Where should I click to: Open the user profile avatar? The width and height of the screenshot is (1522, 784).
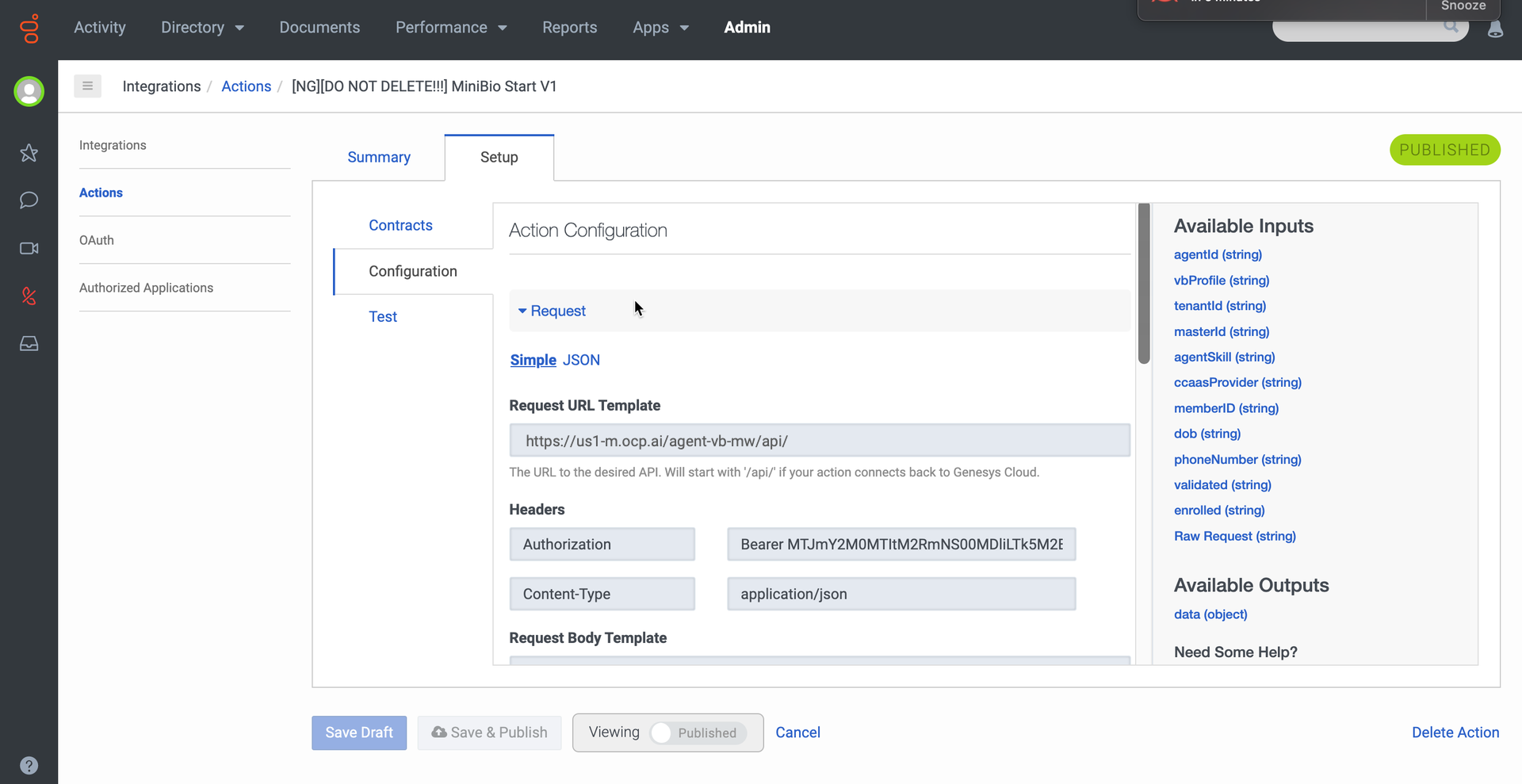pos(29,92)
